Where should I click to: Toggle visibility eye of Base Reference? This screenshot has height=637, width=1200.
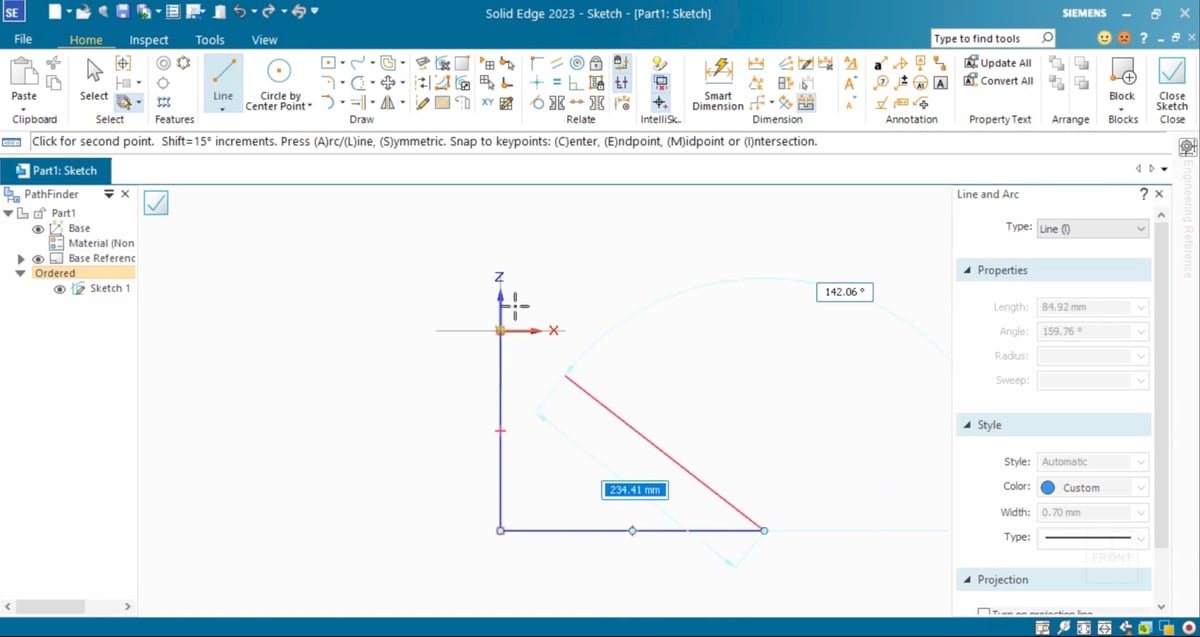pyautogui.click(x=38, y=259)
